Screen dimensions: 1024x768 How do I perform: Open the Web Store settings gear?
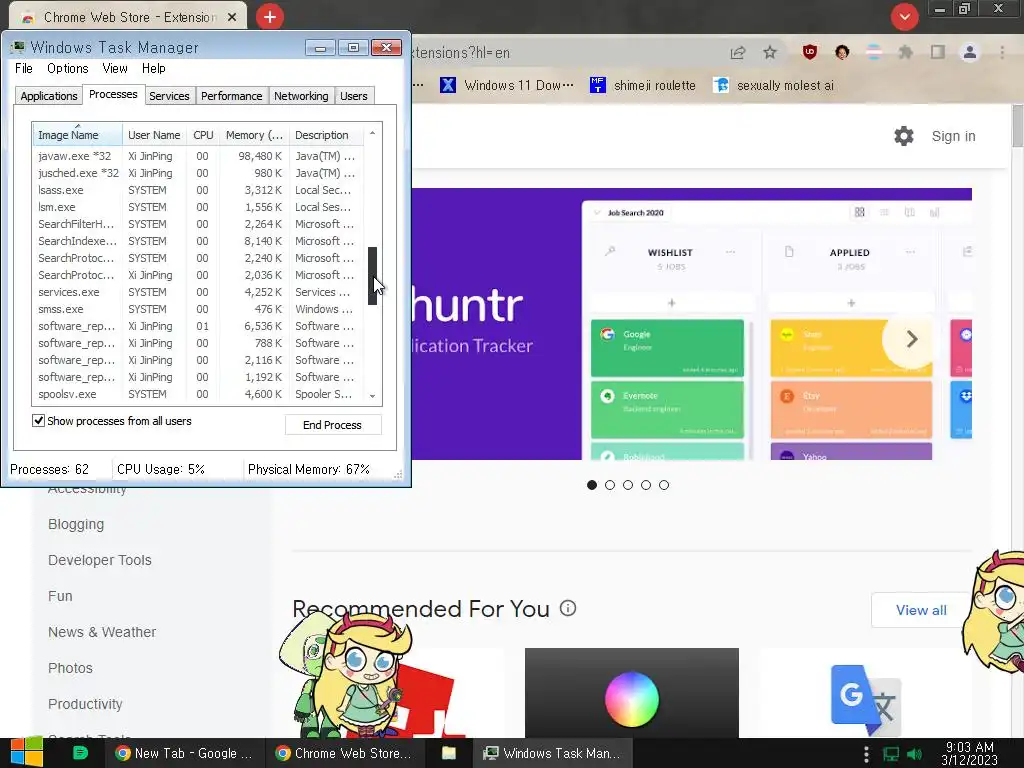click(904, 136)
